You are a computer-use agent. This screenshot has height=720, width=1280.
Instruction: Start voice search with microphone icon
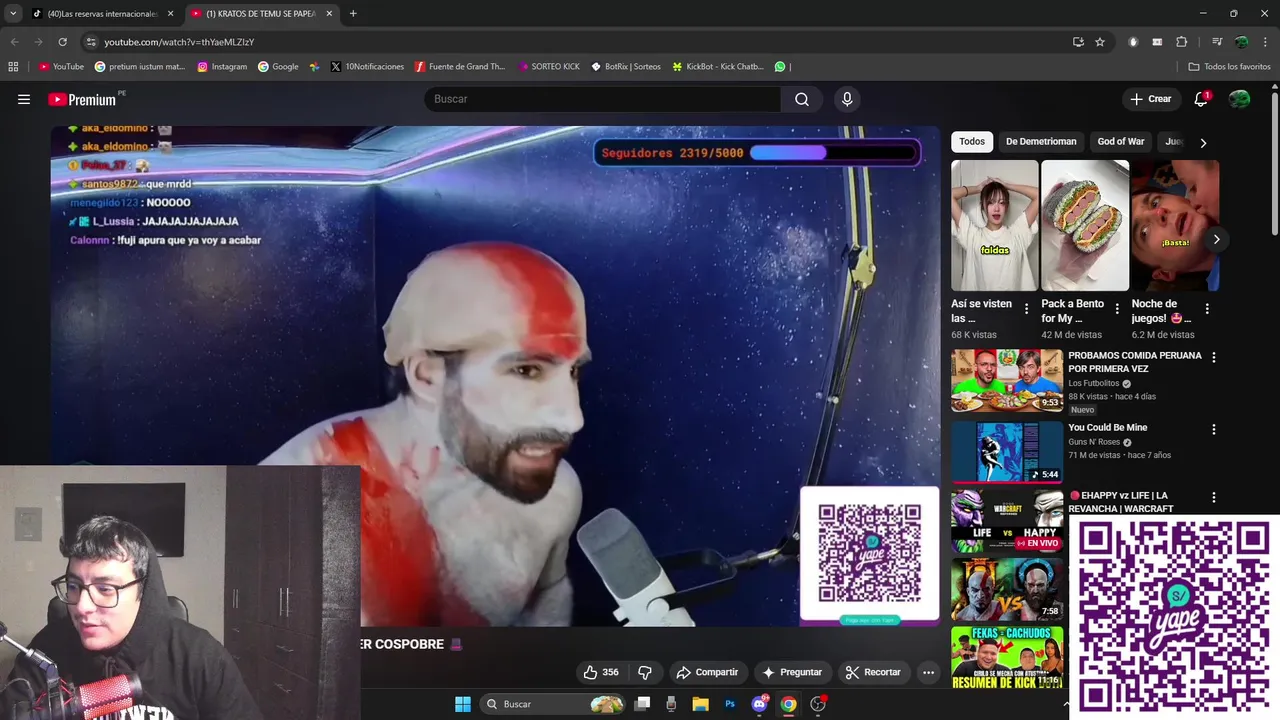point(847,99)
